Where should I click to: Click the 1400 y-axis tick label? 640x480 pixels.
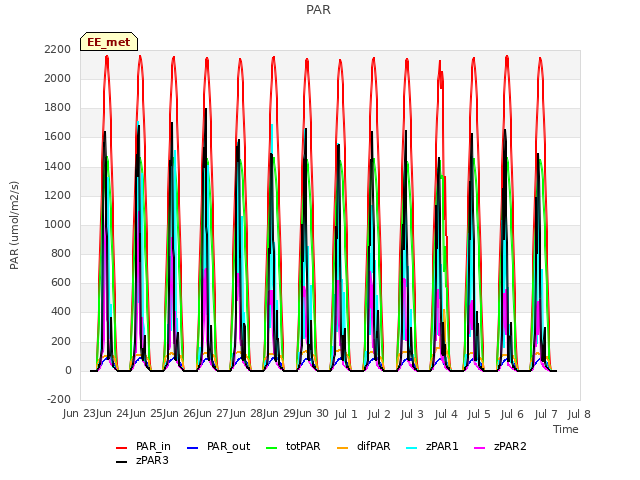tap(58, 166)
